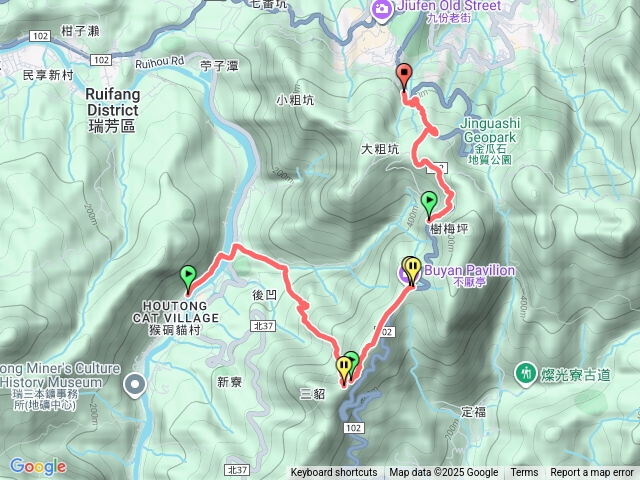This screenshot has width=640, height=480.
Task: Click the Jiufen Old Street camera pin
Action: [x=382, y=9]
